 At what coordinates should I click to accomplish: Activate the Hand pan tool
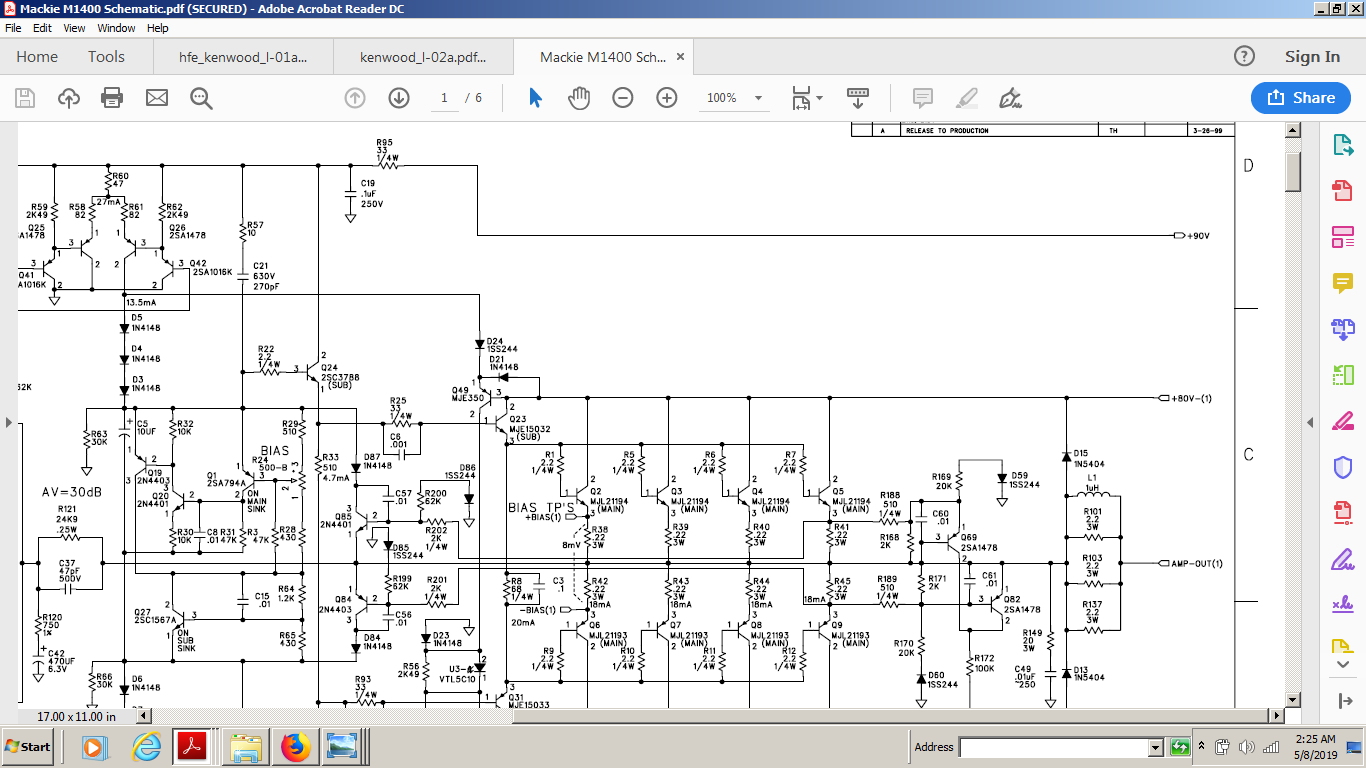(579, 98)
